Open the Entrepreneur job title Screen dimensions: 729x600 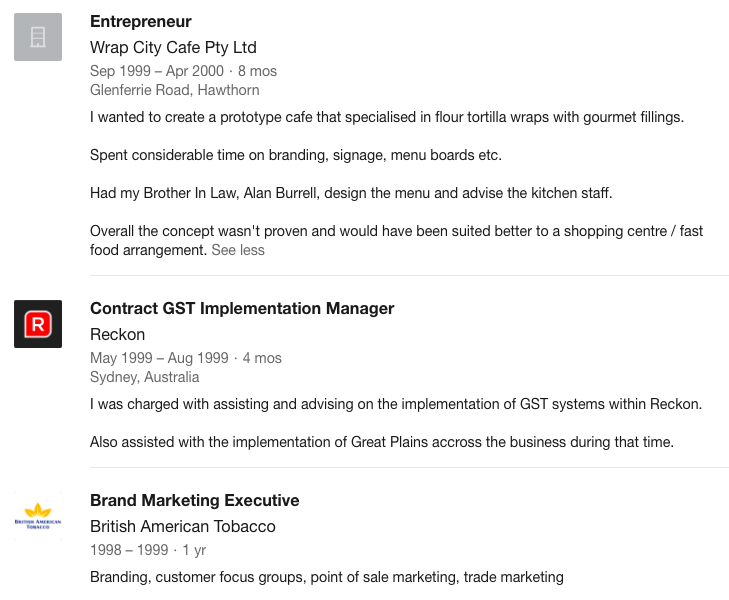[x=141, y=21]
